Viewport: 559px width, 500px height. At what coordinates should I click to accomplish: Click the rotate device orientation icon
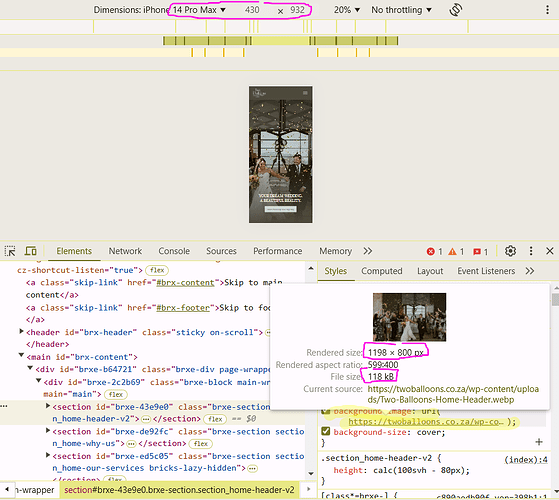[x=456, y=10]
